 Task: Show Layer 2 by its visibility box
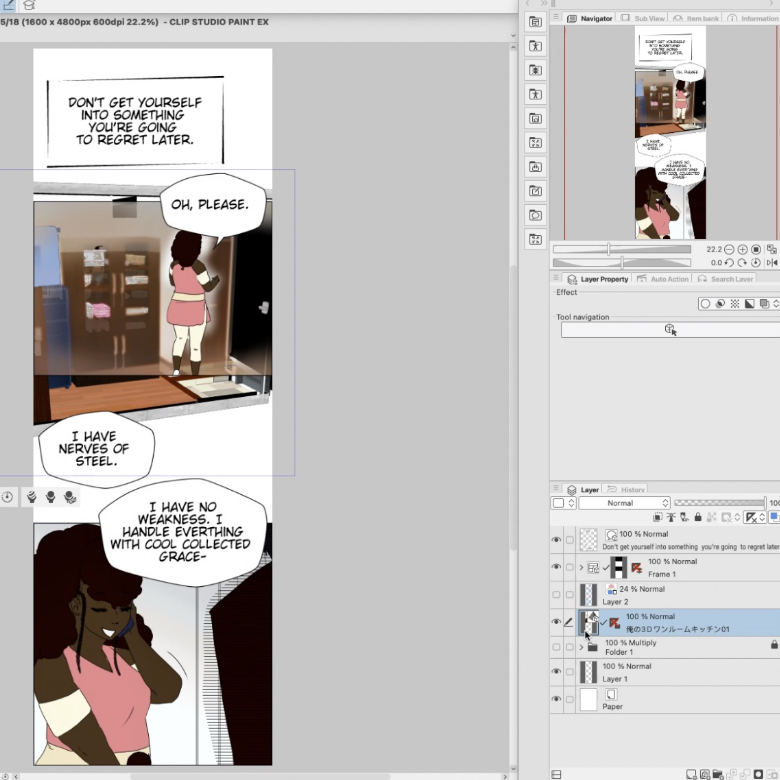pyautogui.click(x=556, y=594)
